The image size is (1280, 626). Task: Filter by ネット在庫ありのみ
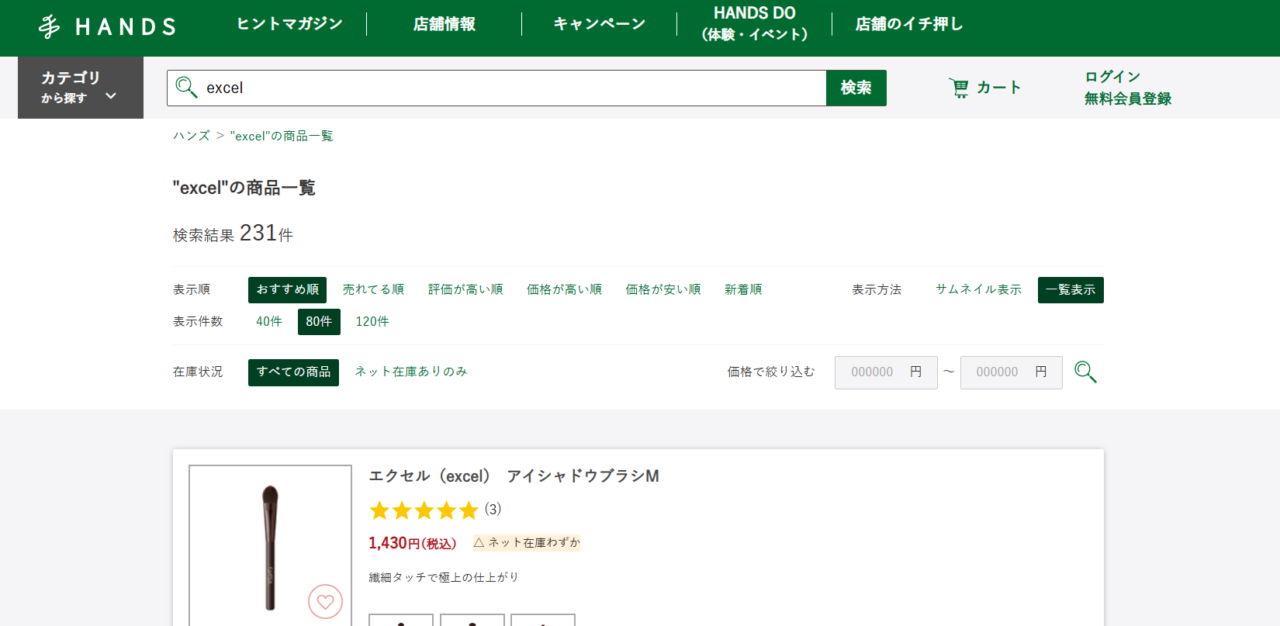point(411,372)
